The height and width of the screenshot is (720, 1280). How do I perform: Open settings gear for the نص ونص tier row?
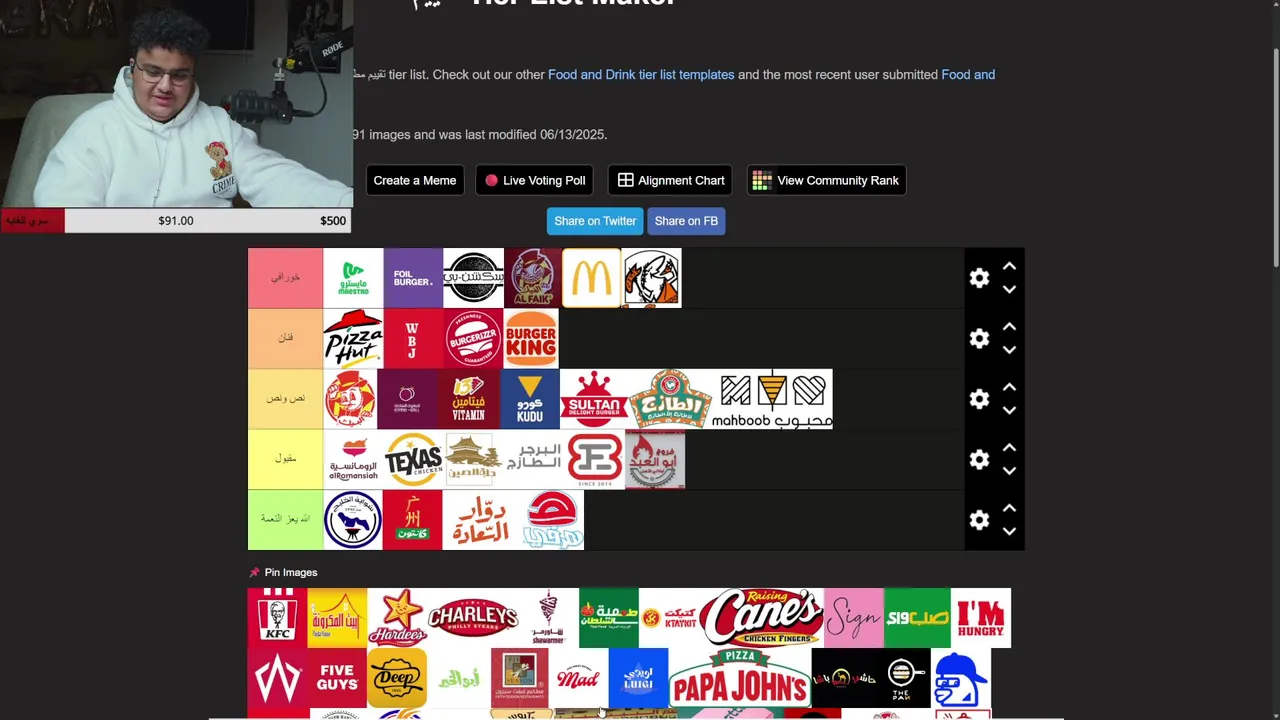979,399
